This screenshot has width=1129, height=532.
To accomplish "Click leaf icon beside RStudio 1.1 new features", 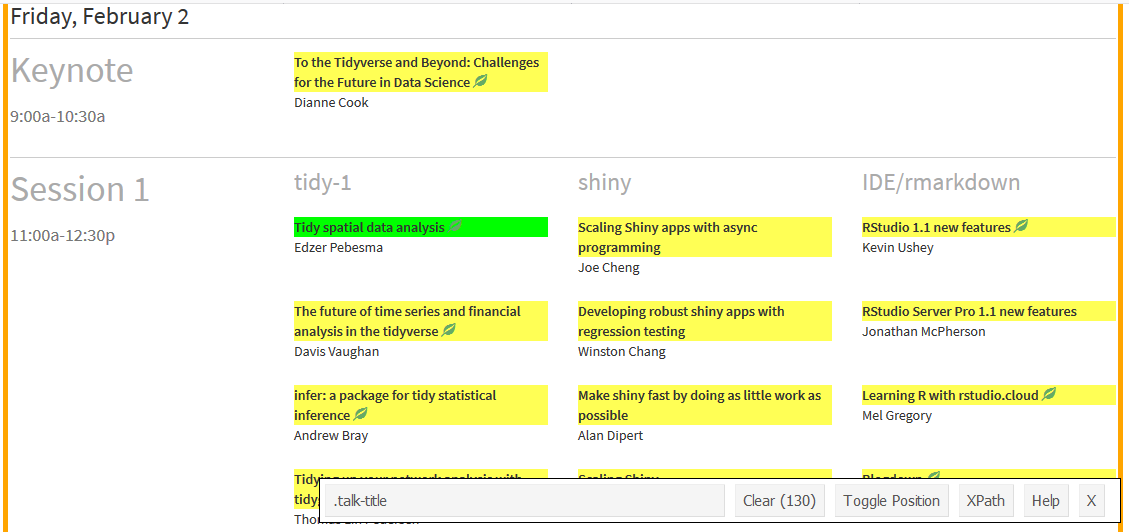I will (1021, 227).
